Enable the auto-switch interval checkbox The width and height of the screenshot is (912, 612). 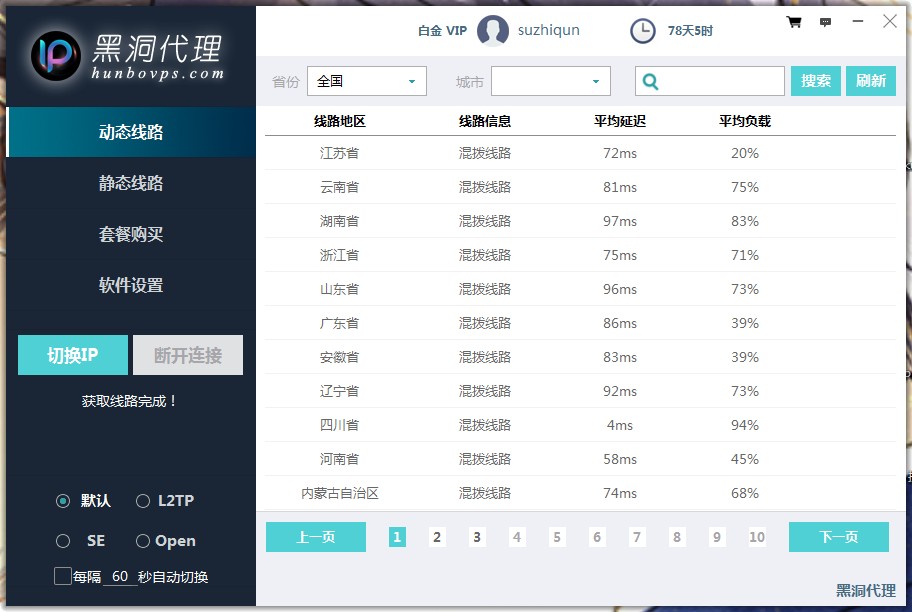coord(63,576)
